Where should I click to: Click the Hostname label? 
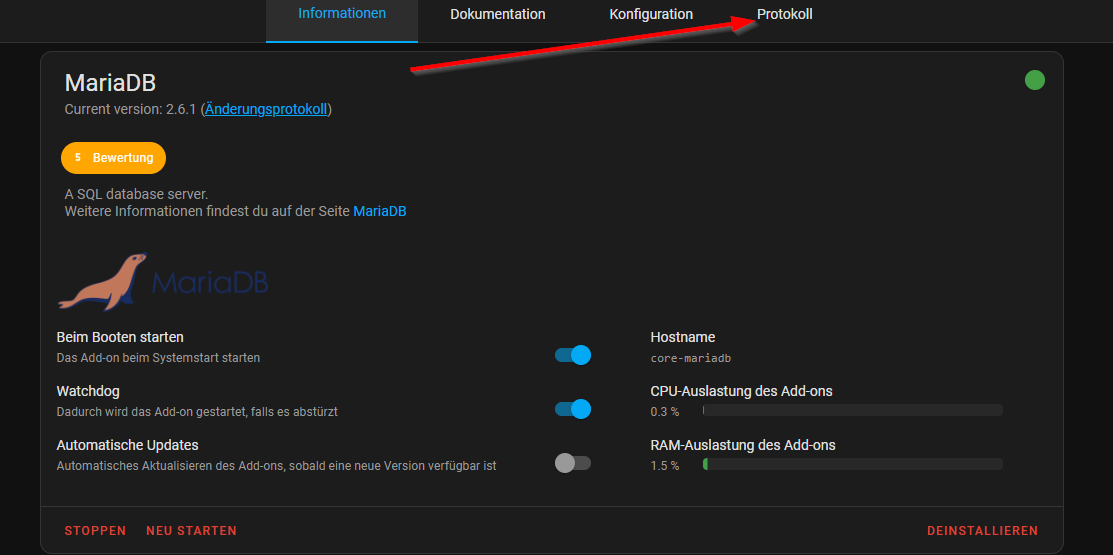click(x=683, y=337)
